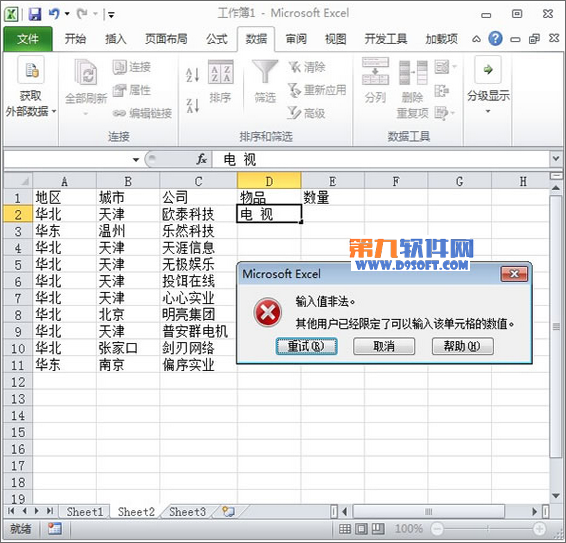Click the 100% zoom level
This screenshot has height=543, width=566.
coord(409,529)
